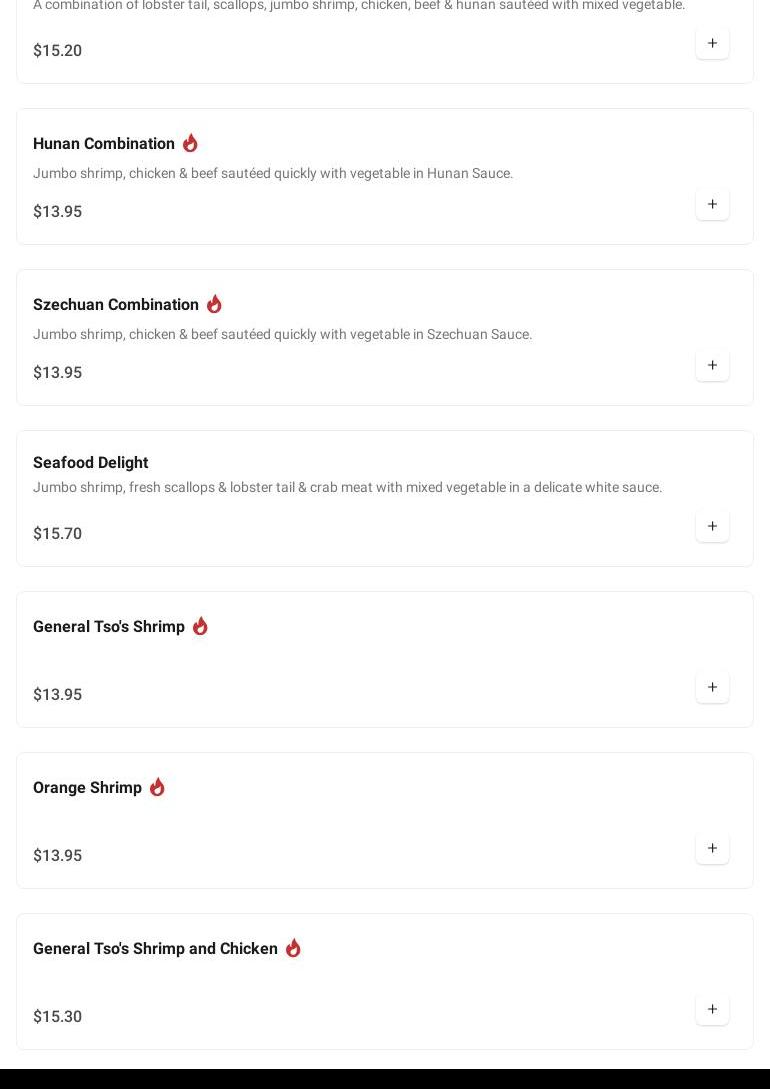Add Szechuan Combination using plus button
The width and height of the screenshot is (770, 1089).
coord(712,365)
